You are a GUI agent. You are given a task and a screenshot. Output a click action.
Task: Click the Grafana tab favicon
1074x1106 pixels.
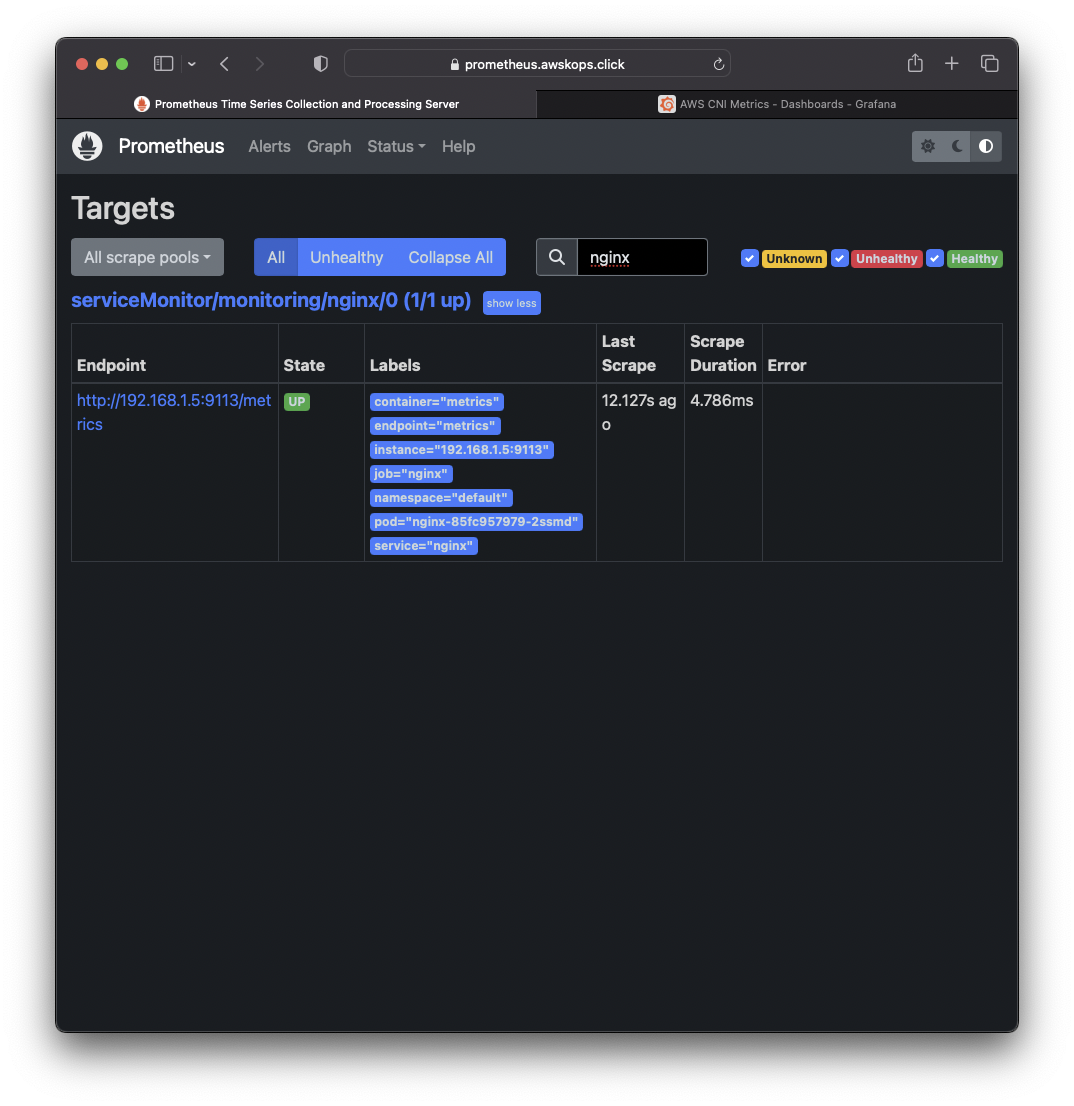point(666,104)
